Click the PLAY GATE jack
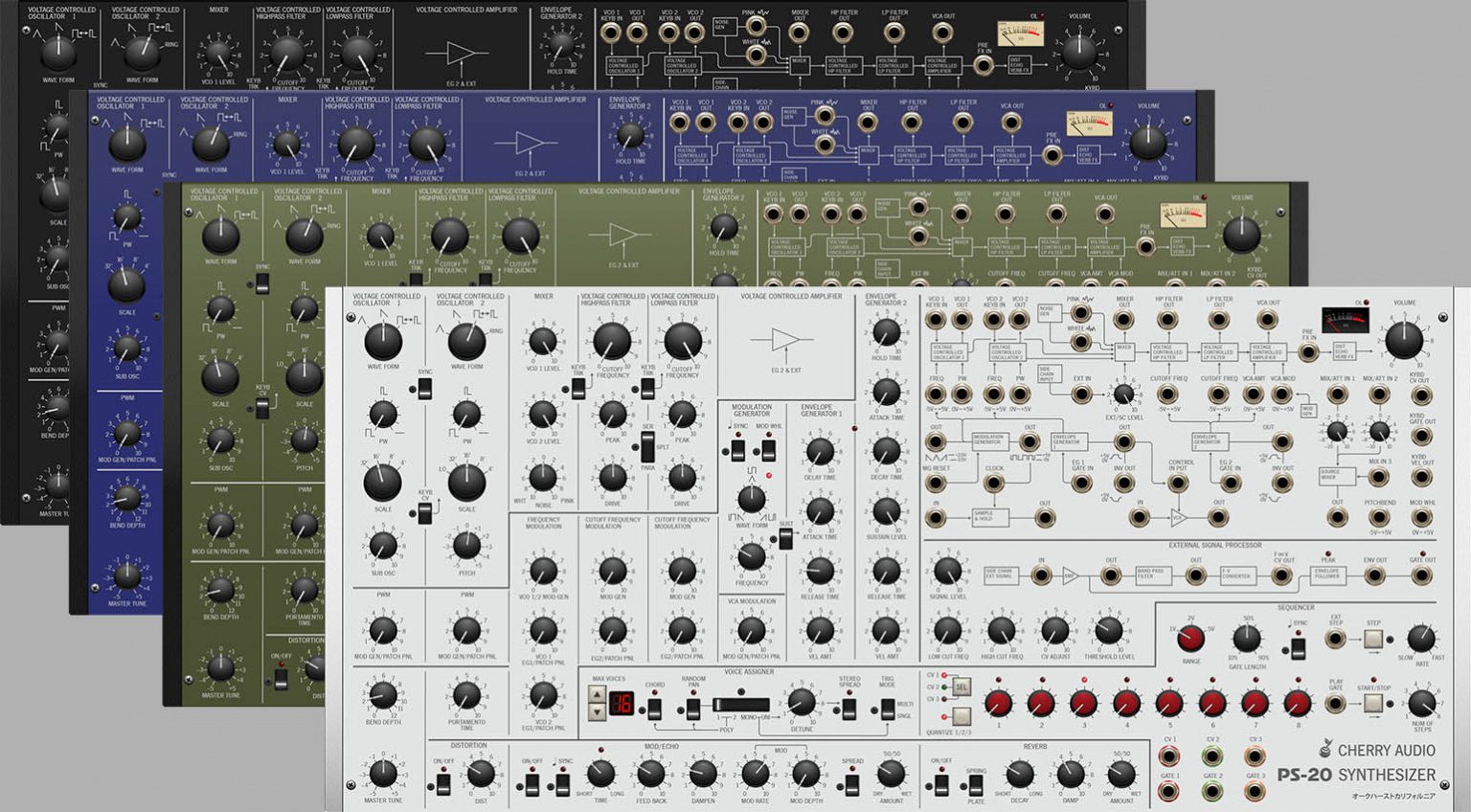Screen dimensions: 1471x812 1336,703
